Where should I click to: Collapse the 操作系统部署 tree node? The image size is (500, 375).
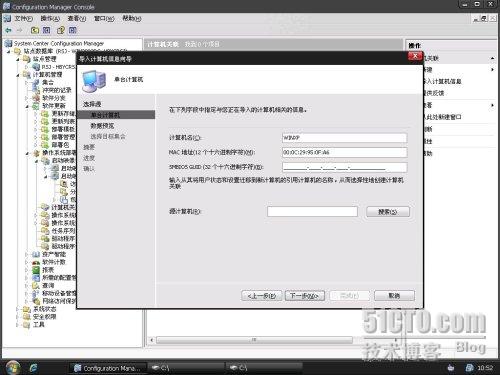click(x=27, y=153)
